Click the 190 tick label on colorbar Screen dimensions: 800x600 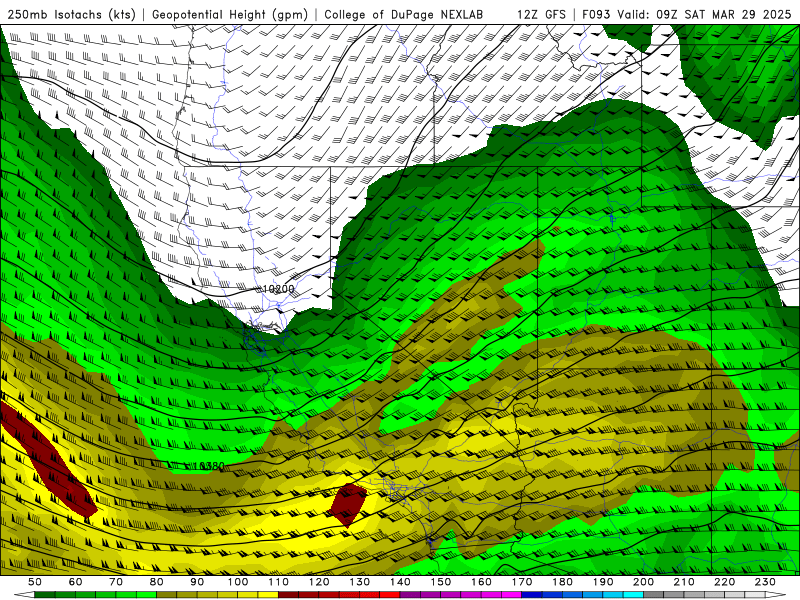click(603, 582)
